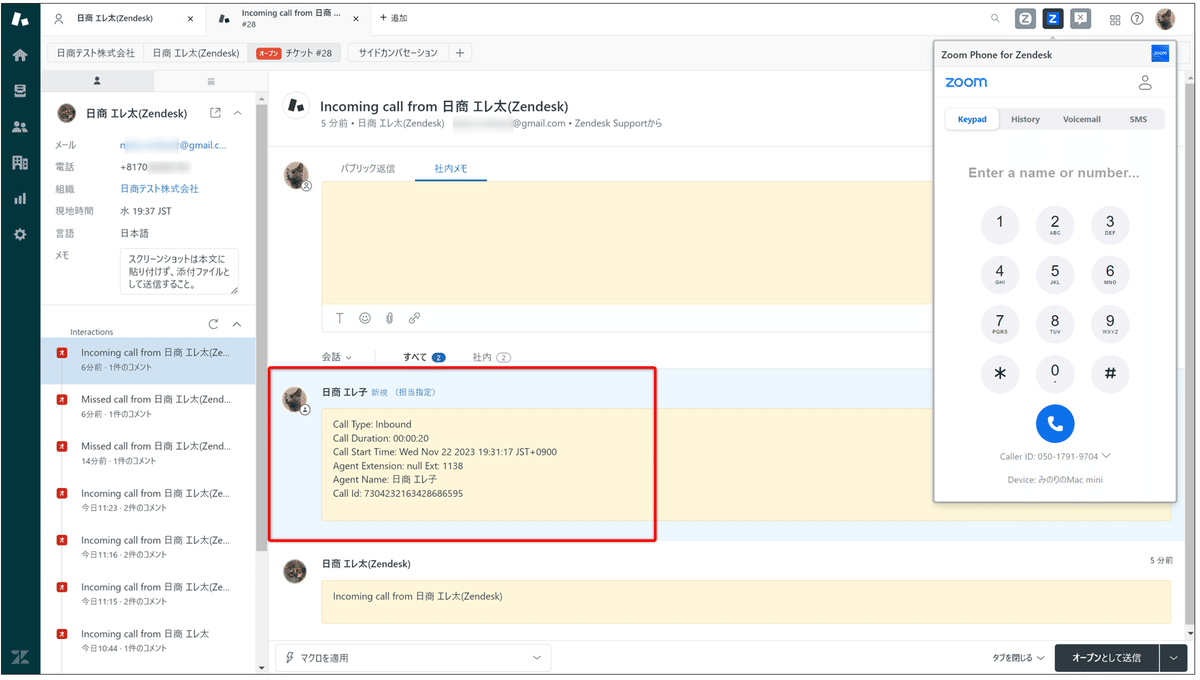This screenshot has height=680, width=1200.
Task: Open the チケット #28 breadcrumb
Action: (x=295, y=53)
